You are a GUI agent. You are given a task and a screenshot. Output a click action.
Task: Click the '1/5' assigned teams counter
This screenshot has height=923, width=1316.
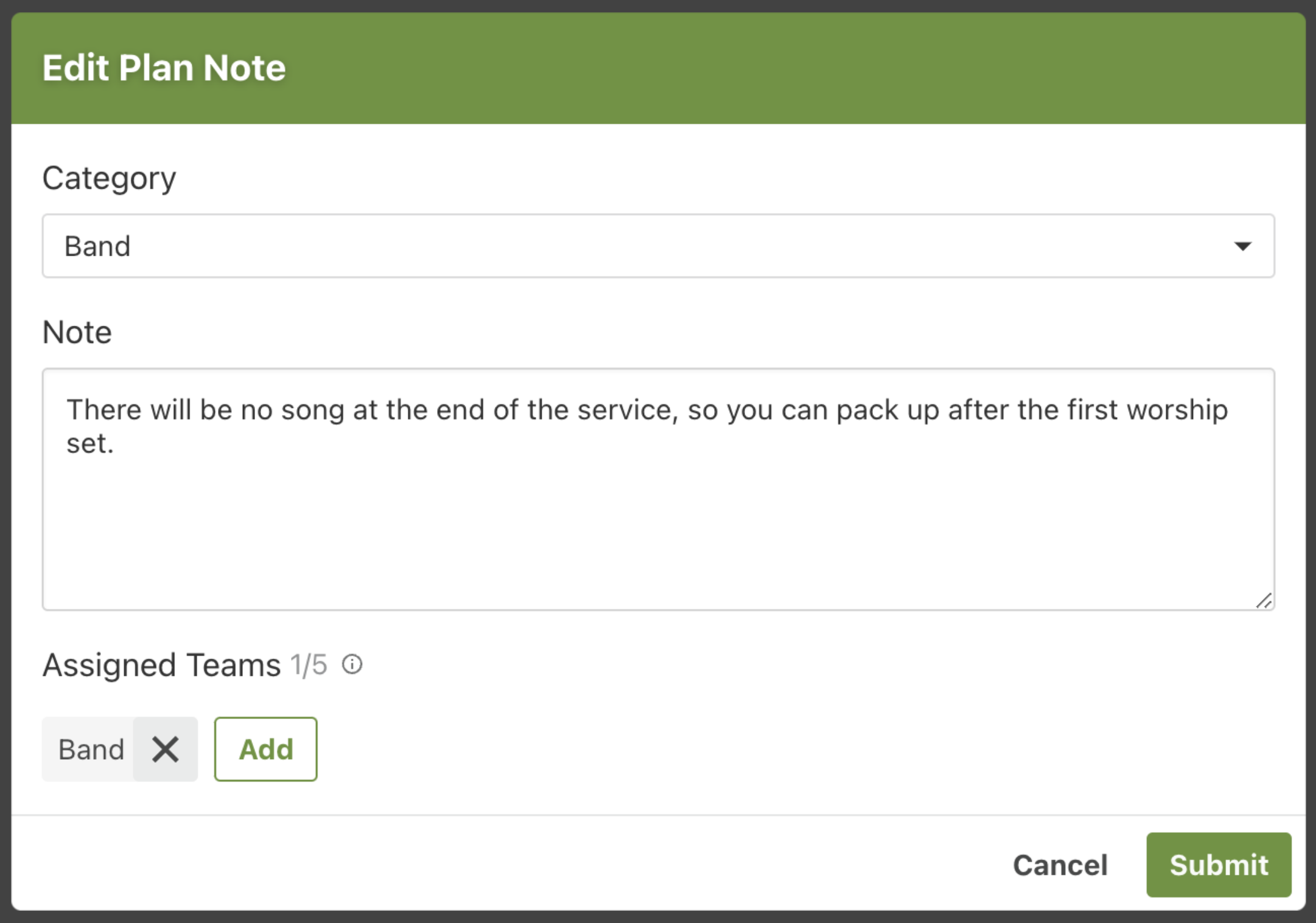click(309, 665)
